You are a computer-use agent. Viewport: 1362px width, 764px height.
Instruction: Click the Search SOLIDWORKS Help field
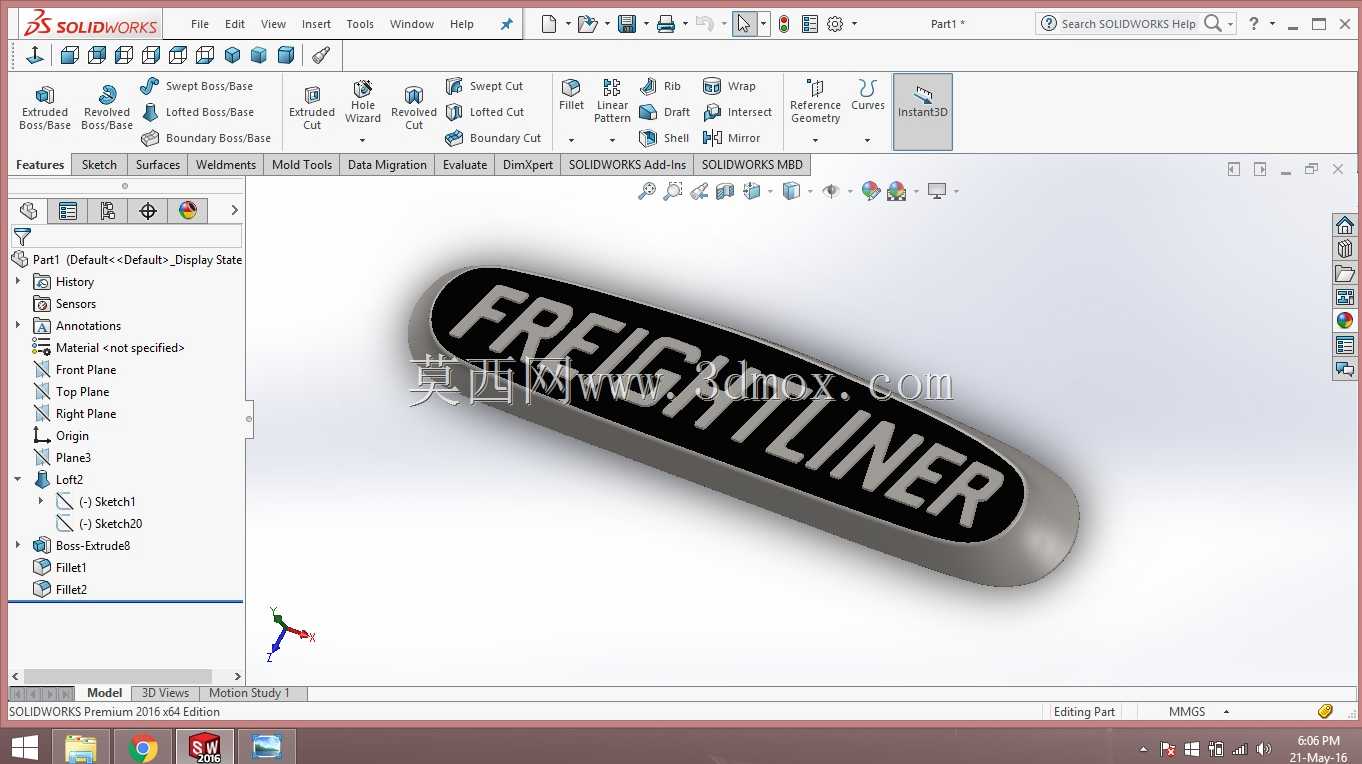click(1128, 24)
